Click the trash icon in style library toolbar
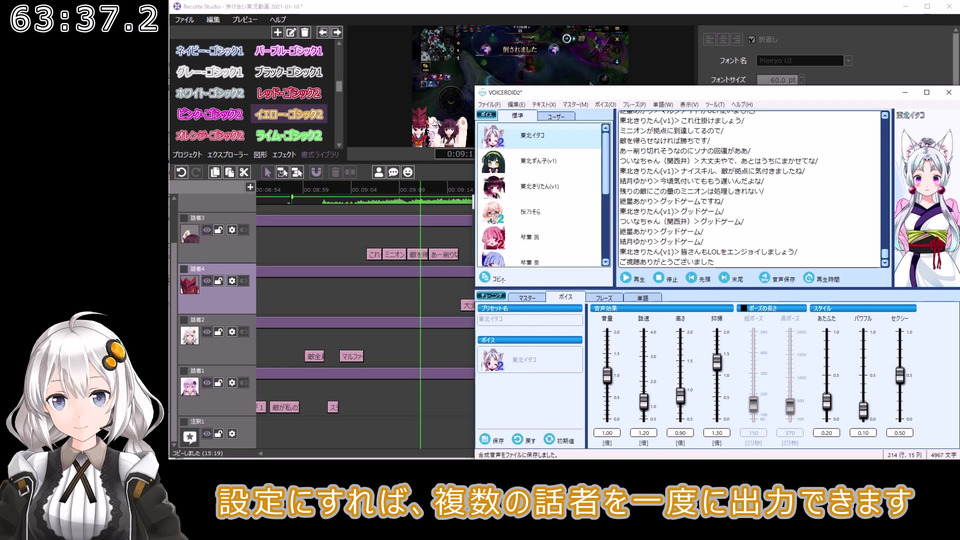 pos(305,32)
